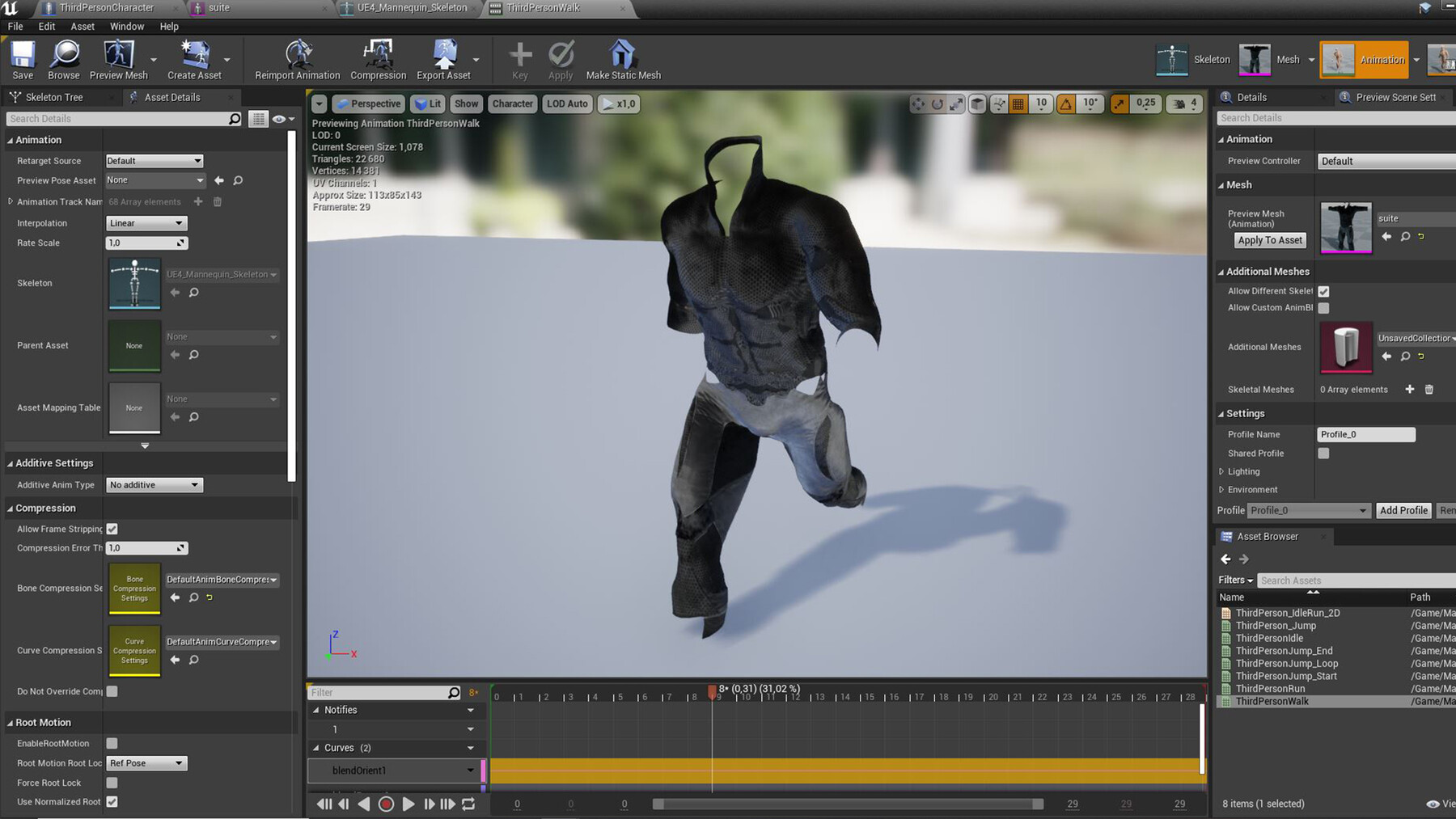Select the rotate gizmo mode icon

point(938,103)
